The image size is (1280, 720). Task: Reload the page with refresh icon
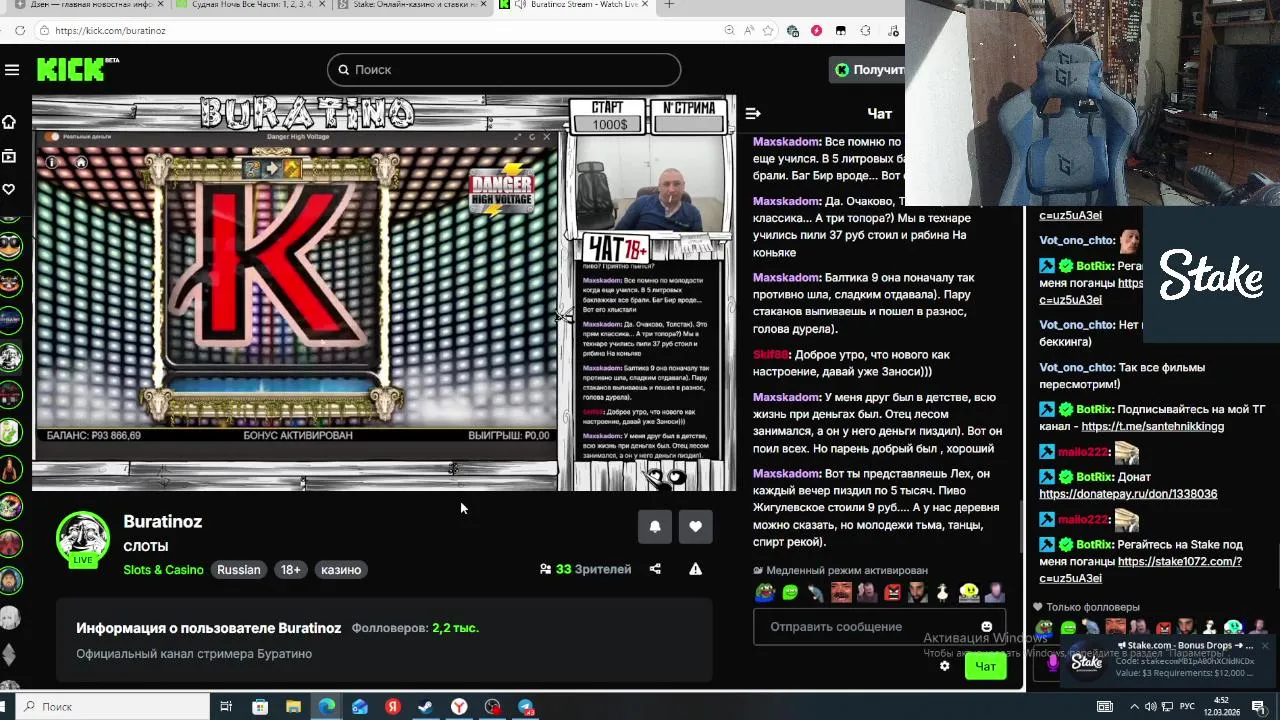click(20, 31)
